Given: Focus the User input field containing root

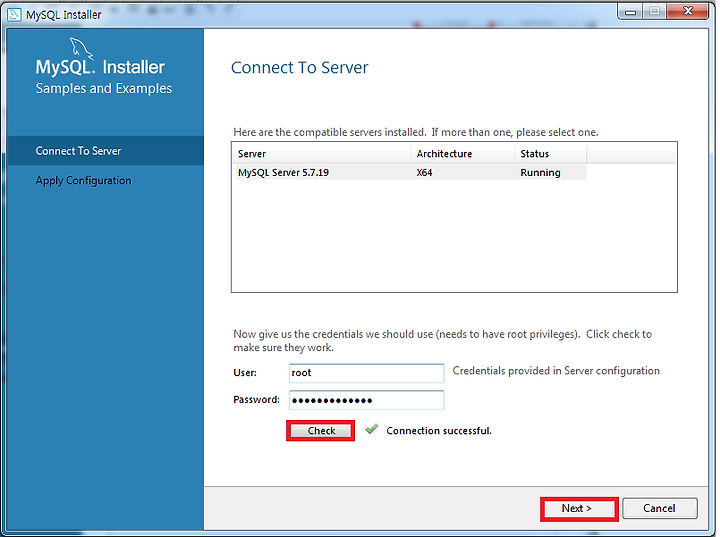Looking at the screenshot, I should tap(366, 373).
